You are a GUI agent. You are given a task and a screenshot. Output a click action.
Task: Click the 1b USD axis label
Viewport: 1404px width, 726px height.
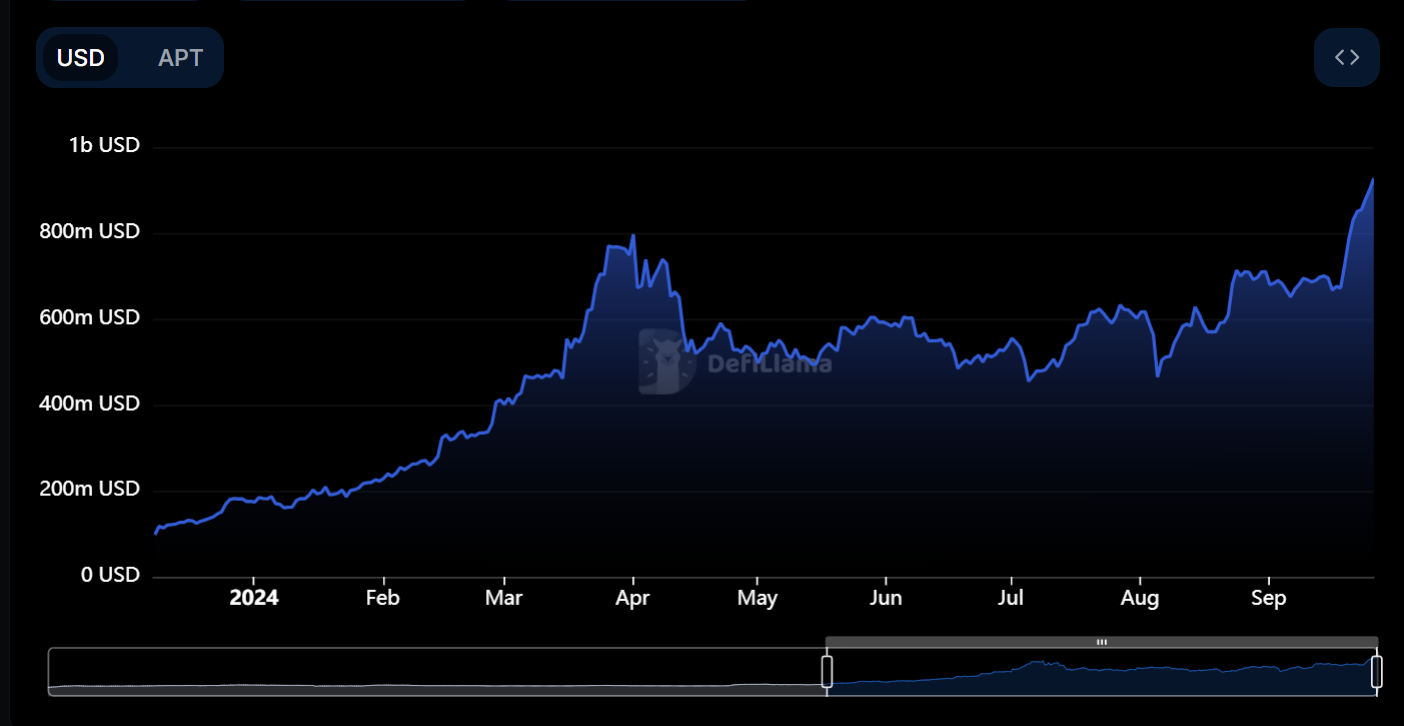coord(104,145)
